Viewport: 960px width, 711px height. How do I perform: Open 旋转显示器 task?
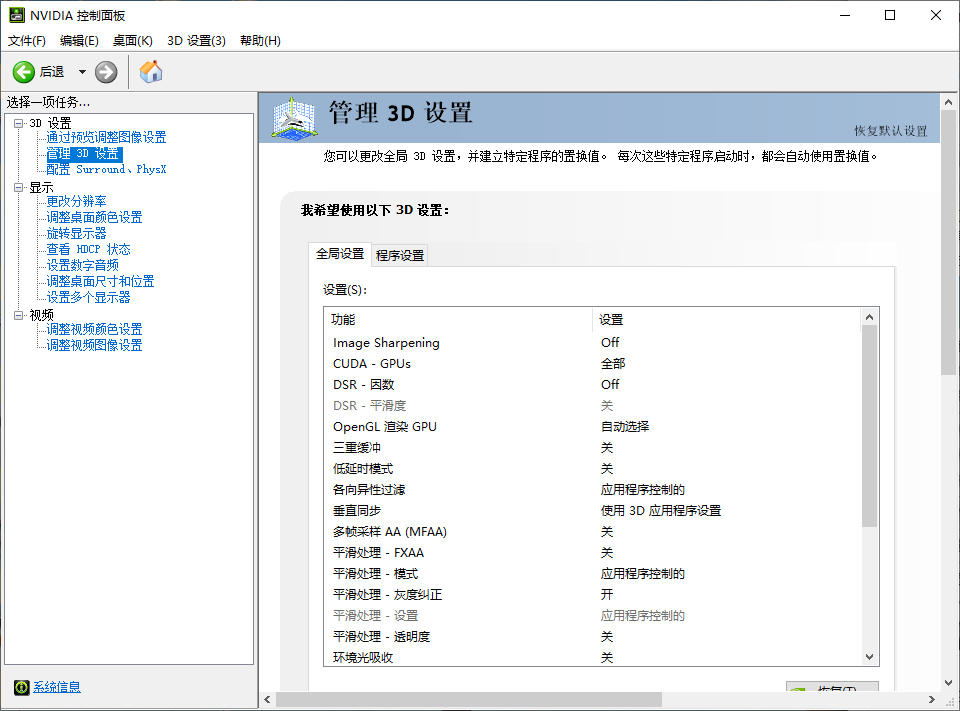pyautogui.click(x=77, y=233)
